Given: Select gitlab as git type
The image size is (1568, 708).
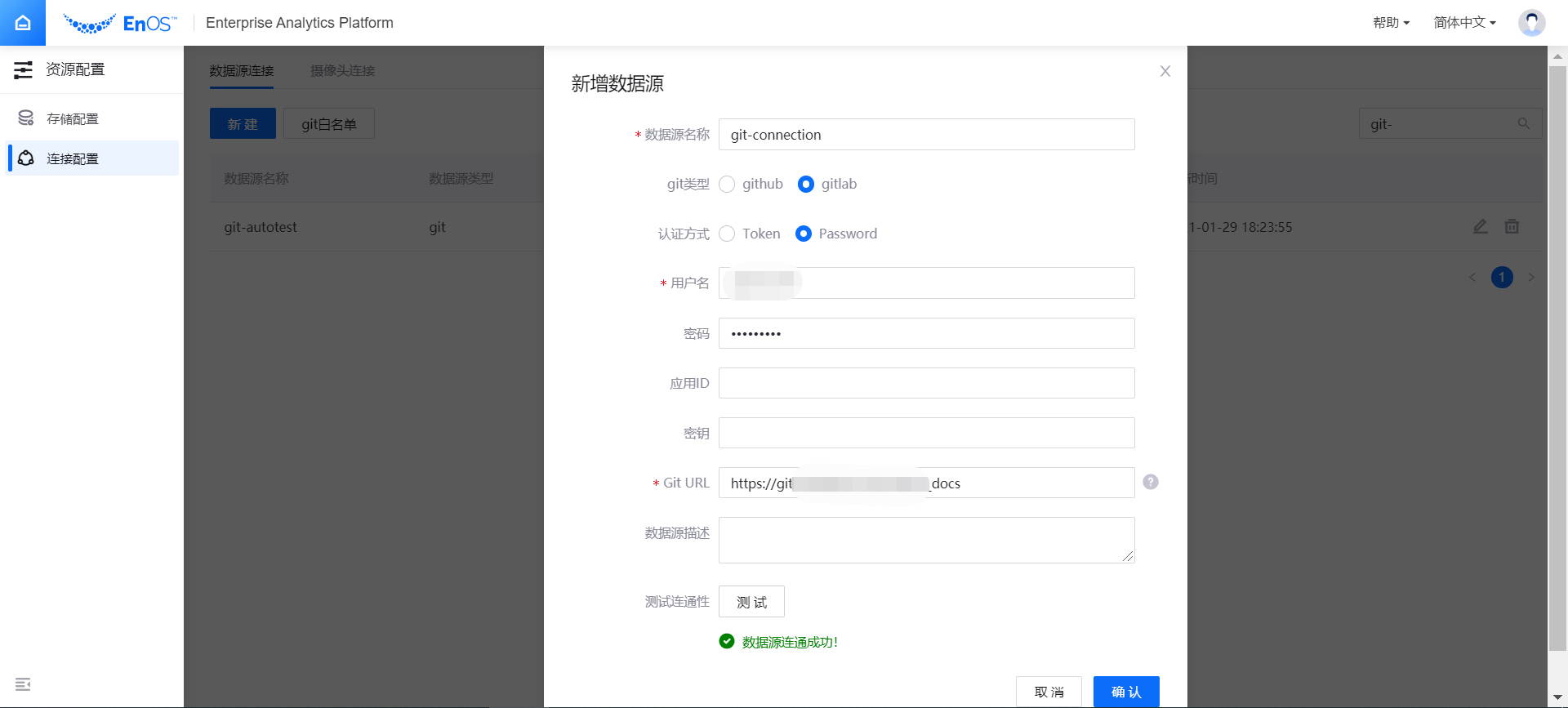Looking at the screenshot, I should coord(806,185).
